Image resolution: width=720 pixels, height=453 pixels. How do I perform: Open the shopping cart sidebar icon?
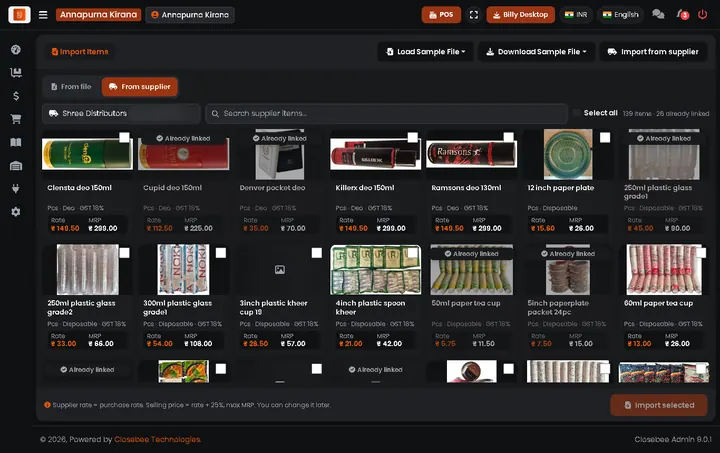tap(16, 119)
